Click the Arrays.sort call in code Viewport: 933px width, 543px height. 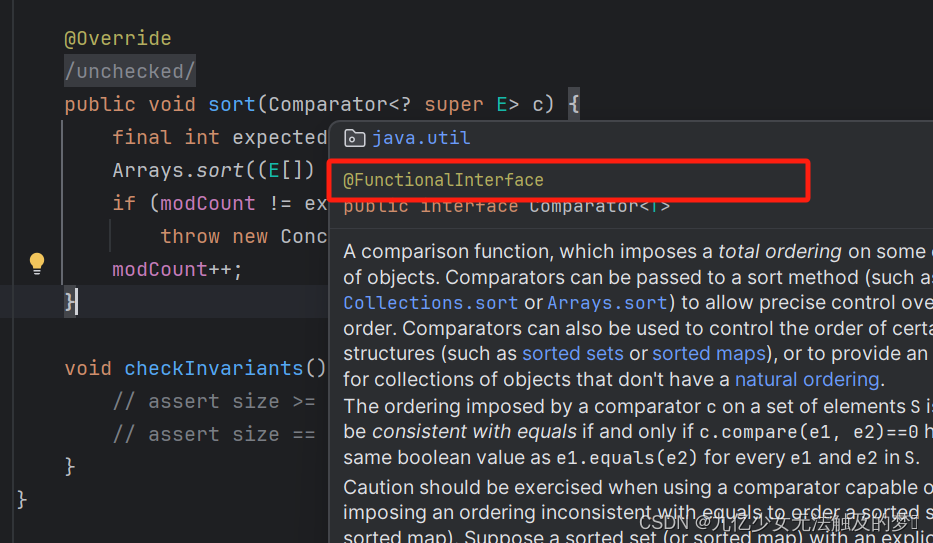[178, 171]
